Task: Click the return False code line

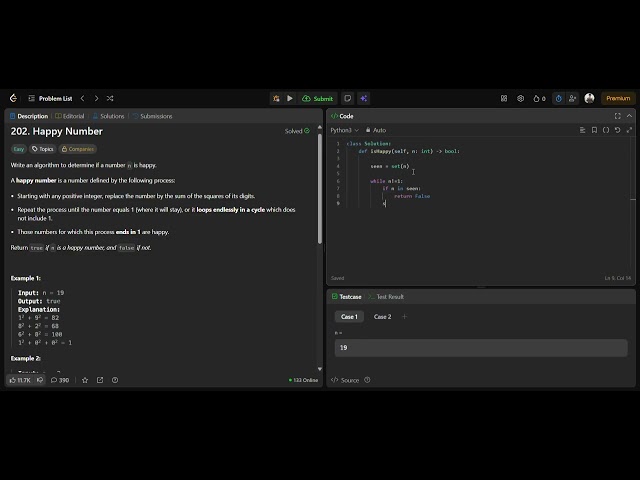Action: coord(412,196)
